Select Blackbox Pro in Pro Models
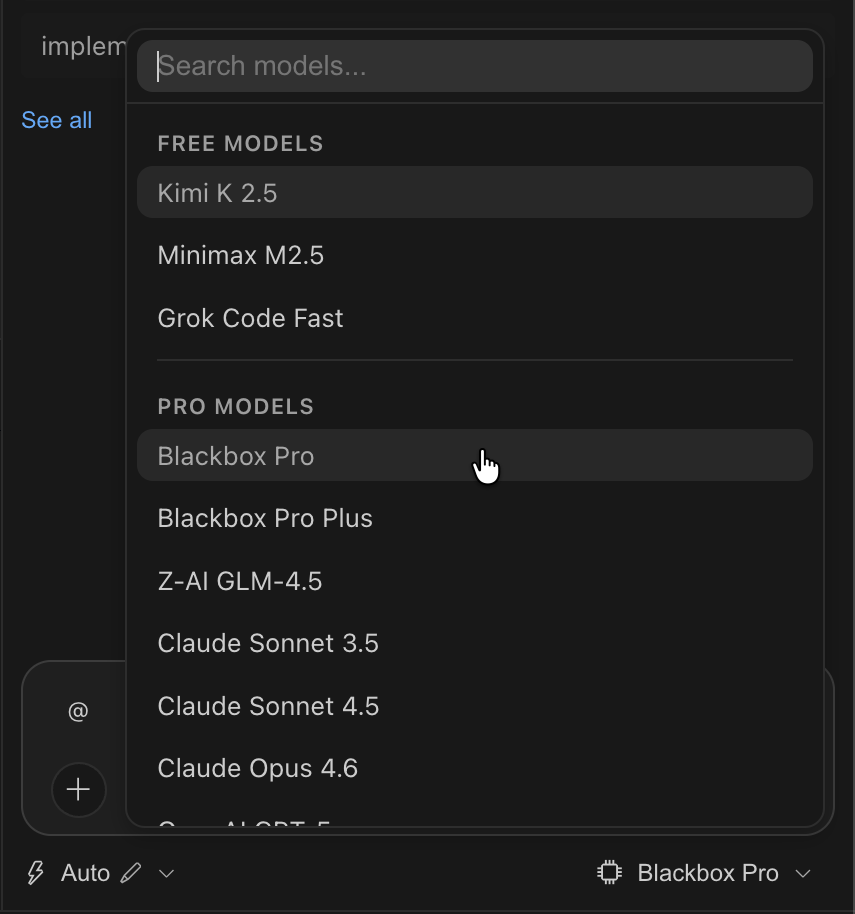This screenshot has height=914, width=855. 236,456
